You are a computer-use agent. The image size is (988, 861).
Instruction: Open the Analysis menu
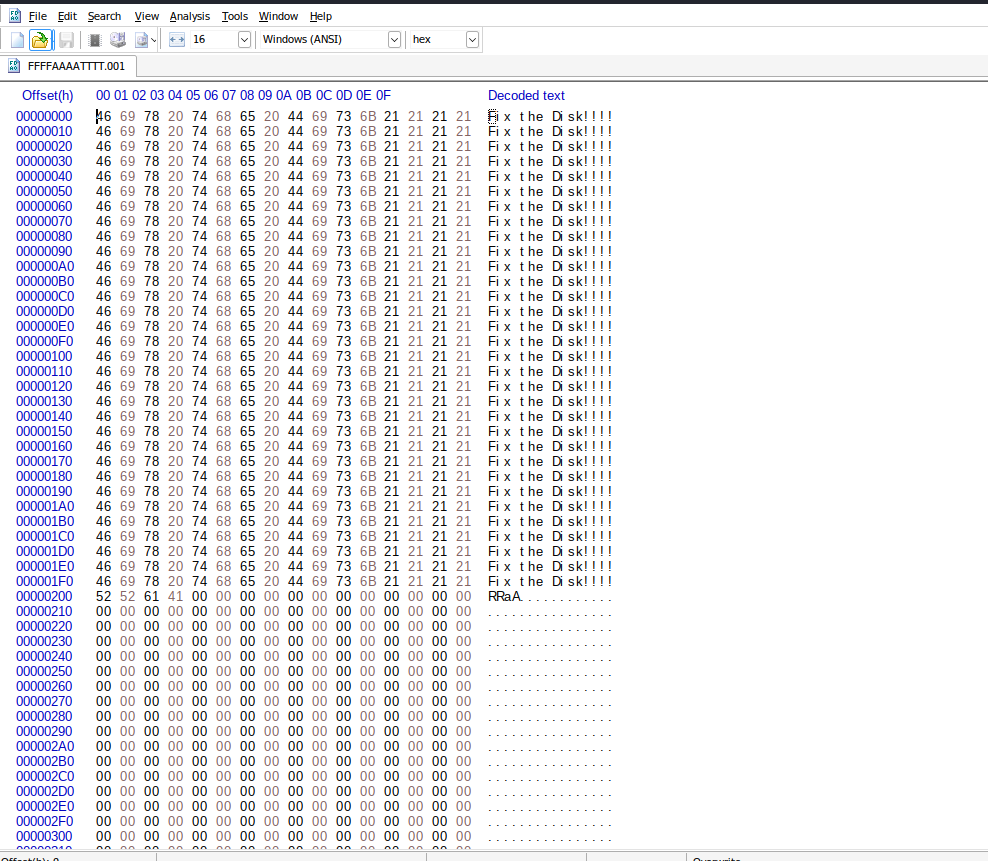[x=190, y=16]
